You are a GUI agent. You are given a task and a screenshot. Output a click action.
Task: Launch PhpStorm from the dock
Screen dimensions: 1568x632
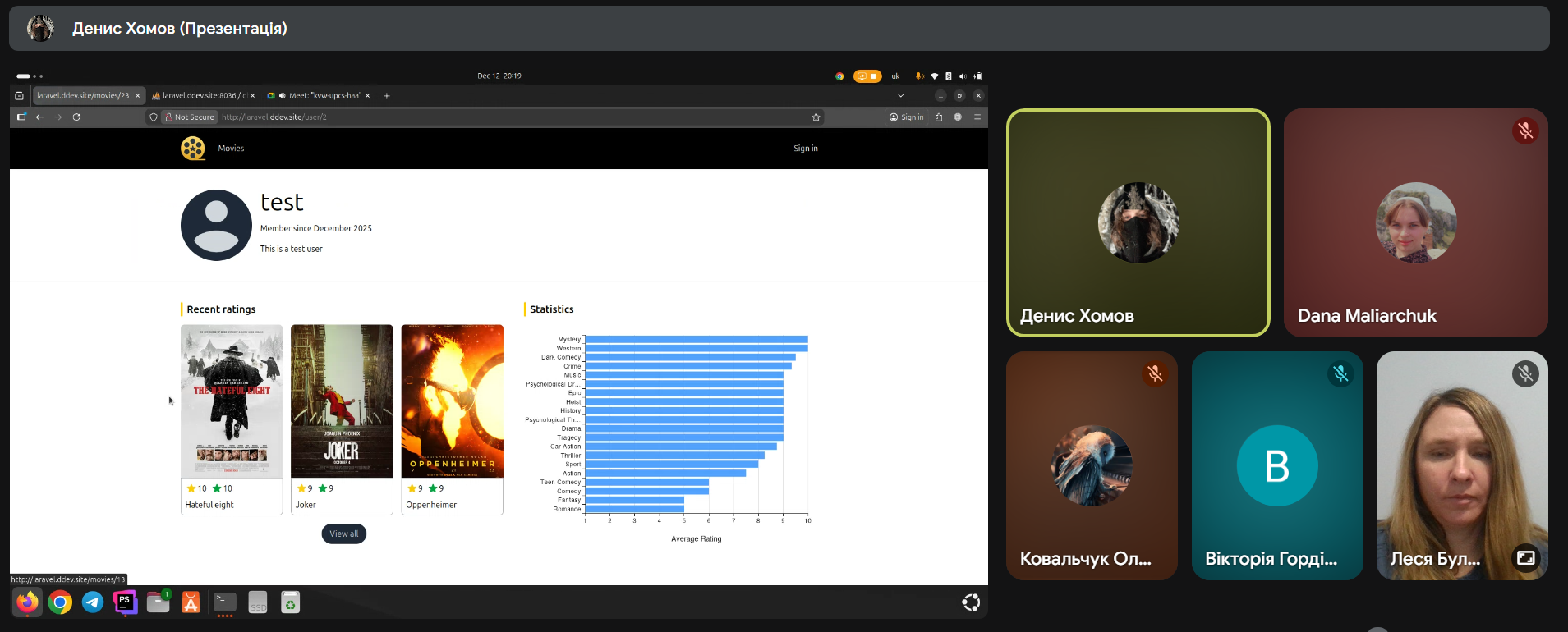click(125, 602)
